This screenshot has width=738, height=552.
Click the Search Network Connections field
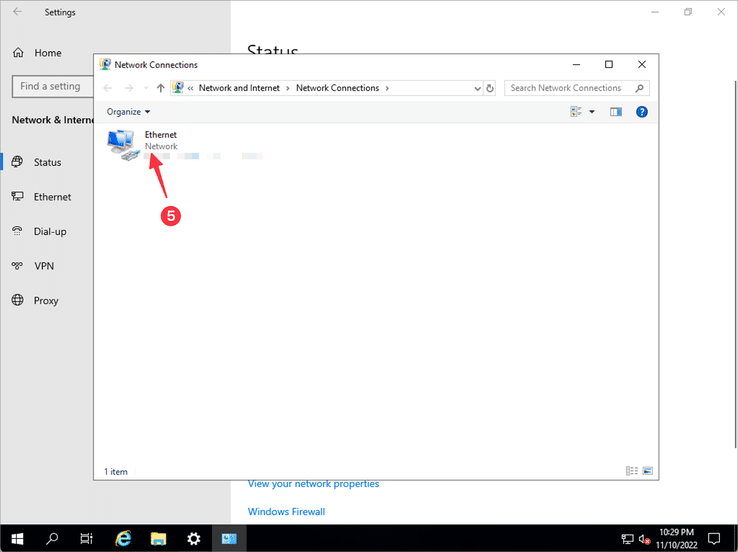pyautogui.click(x=570, y=88)
